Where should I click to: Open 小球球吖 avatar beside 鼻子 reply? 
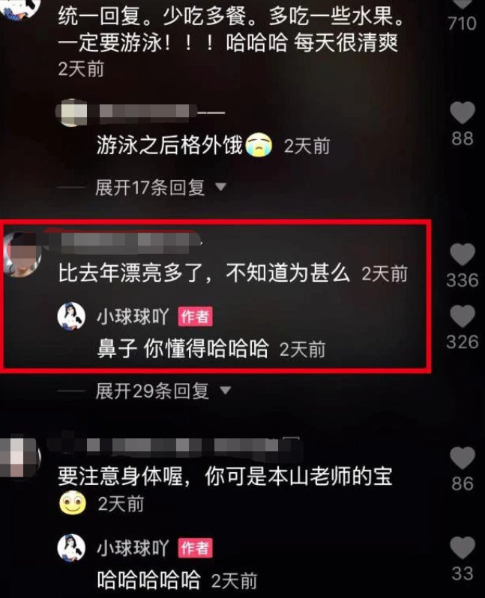point(71,316)
